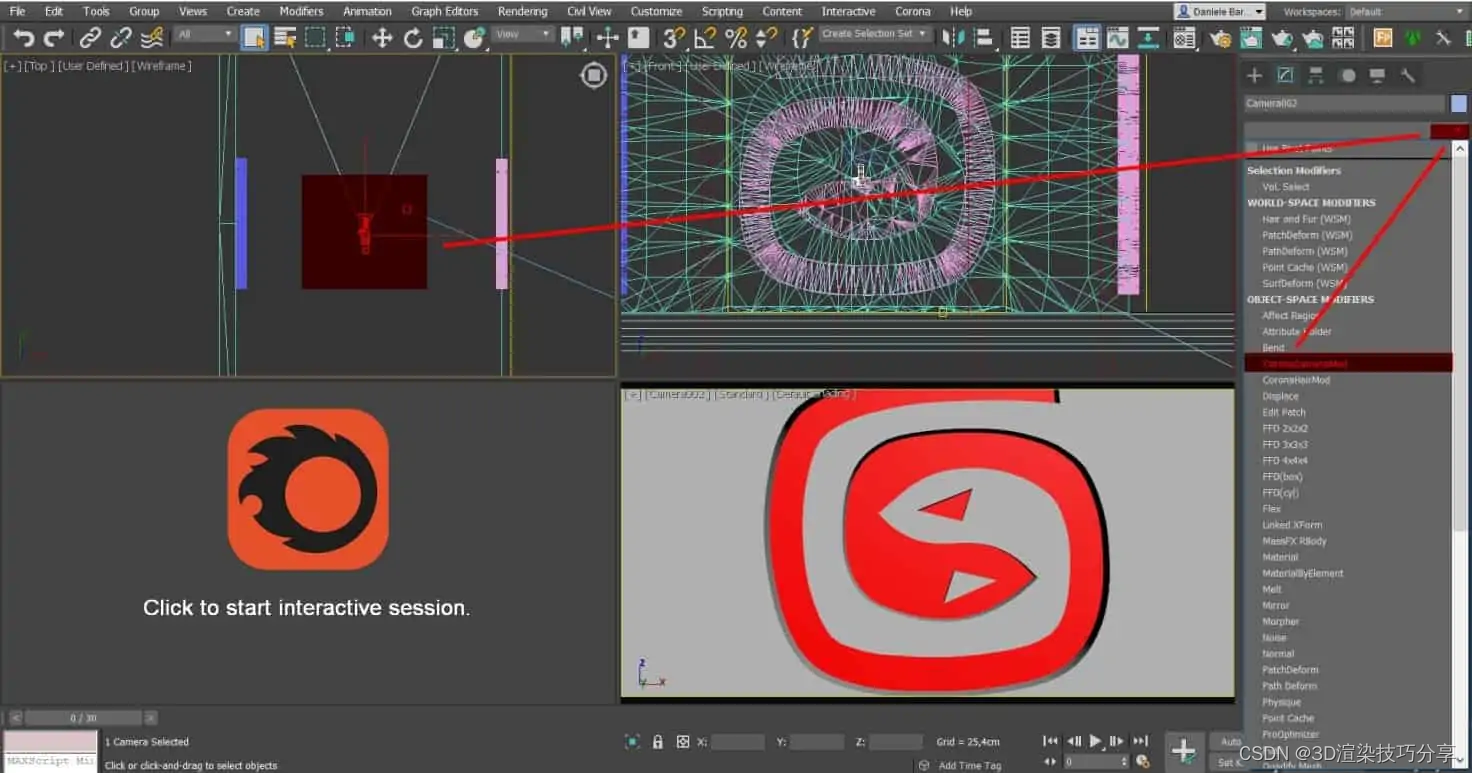Viewport: 1472px width, 773px height.
Task: Click the Undo arrow icon
Action: click(x=23, y=38)
